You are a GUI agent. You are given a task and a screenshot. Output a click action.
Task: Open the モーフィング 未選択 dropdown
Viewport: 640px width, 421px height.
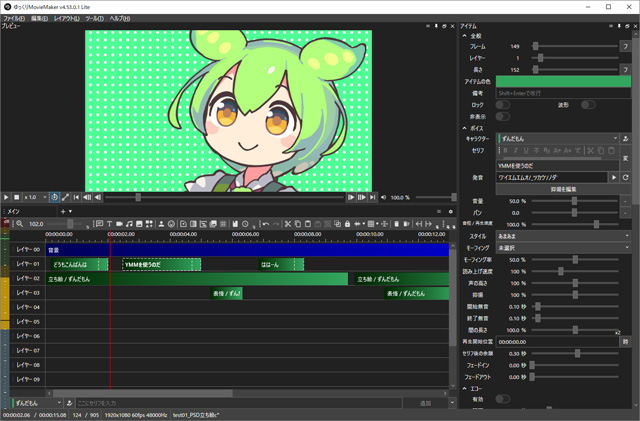(x=563, y=248)
